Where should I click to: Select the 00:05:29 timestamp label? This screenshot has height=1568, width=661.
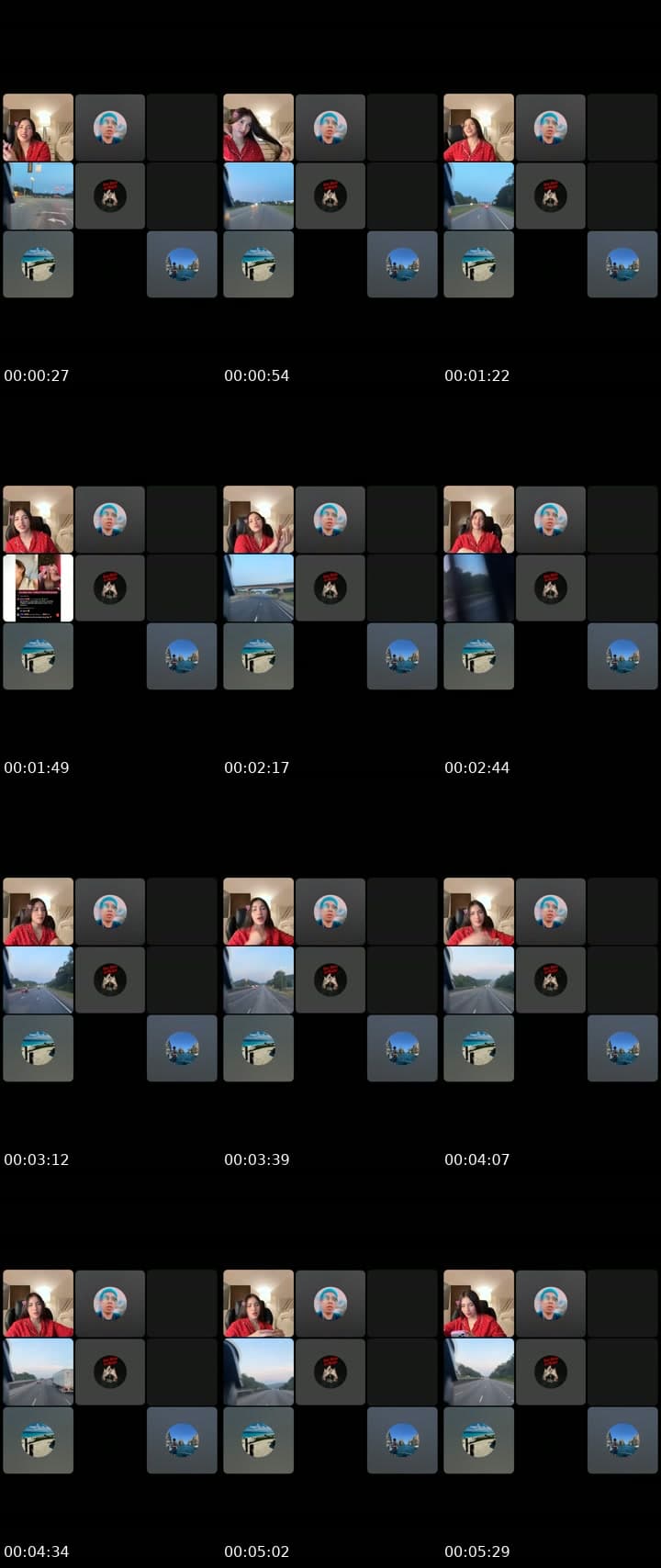(477, 1551)
